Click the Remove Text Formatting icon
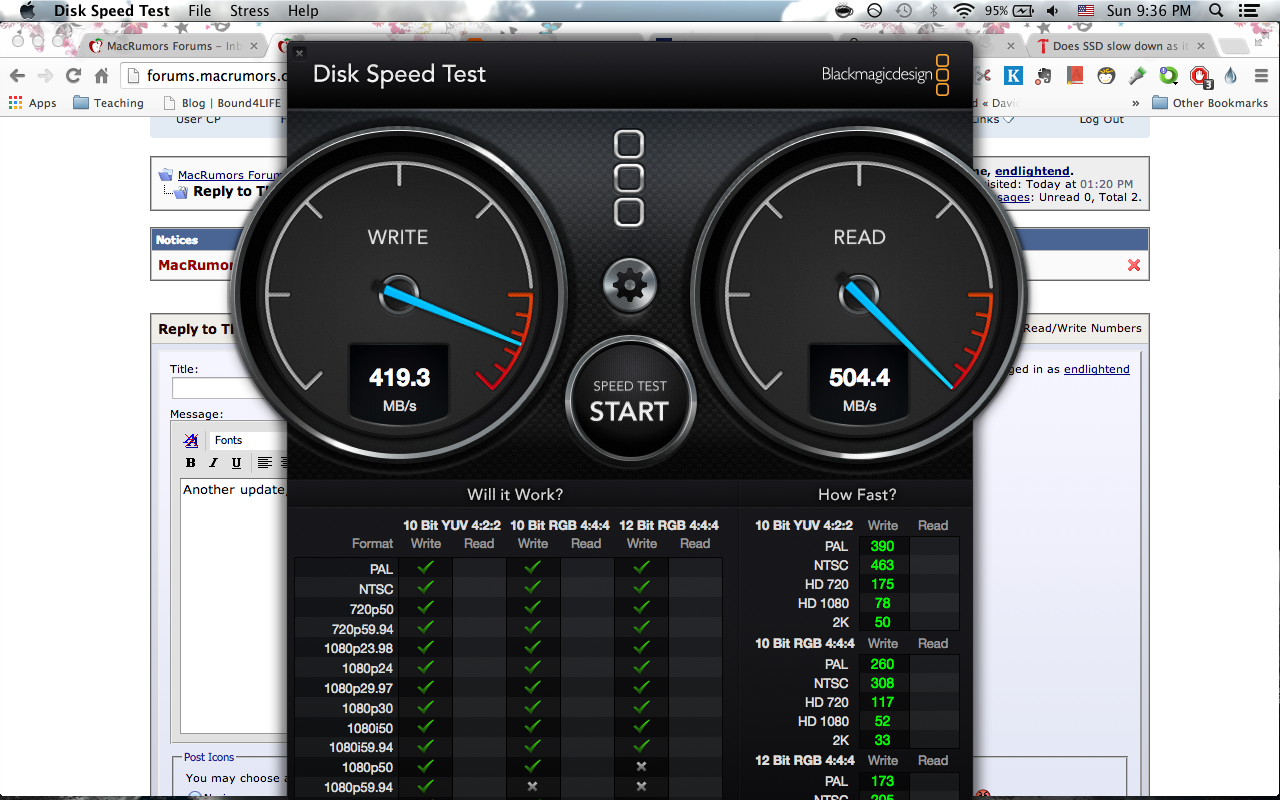 click(191, 440)
